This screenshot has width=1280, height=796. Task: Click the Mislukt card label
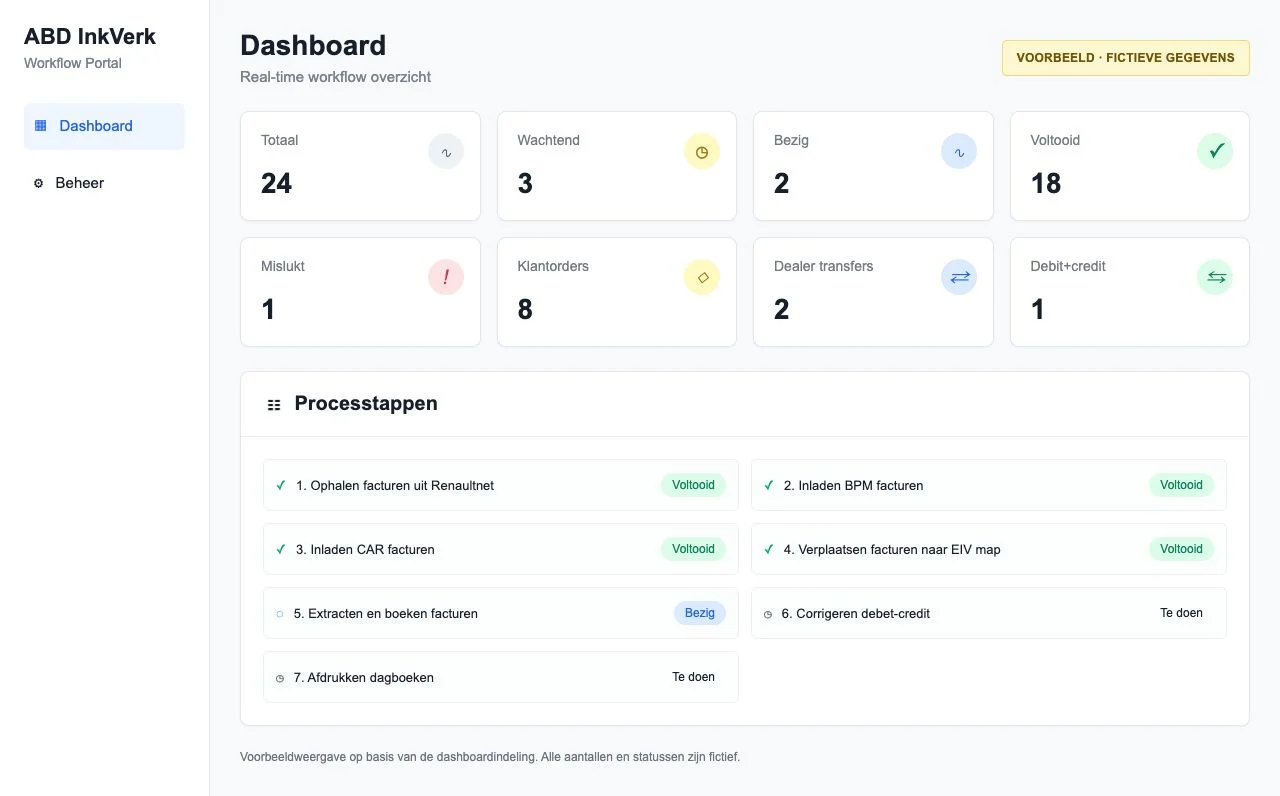[283, 266]
